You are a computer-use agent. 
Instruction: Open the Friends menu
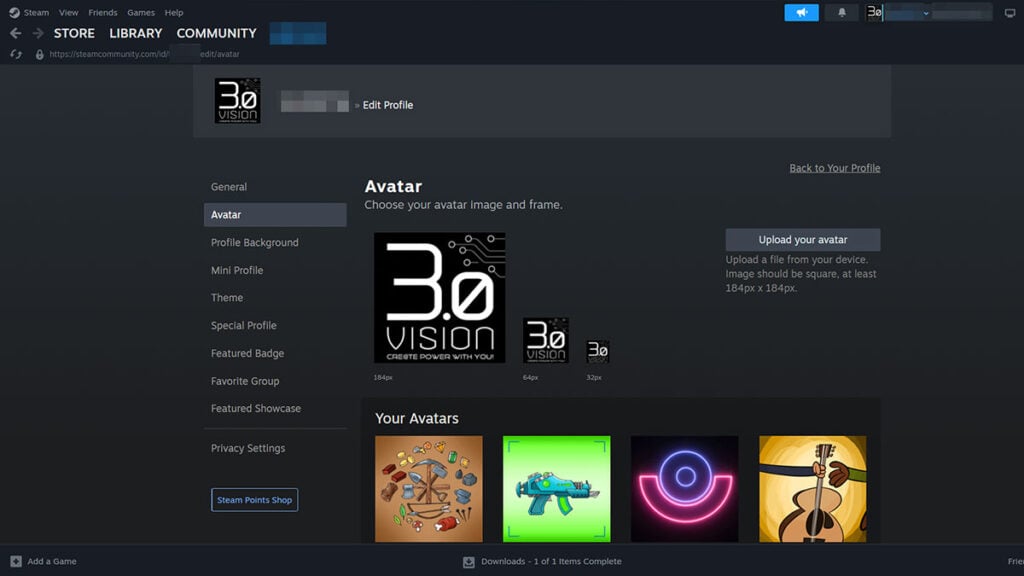pos(102,12)
